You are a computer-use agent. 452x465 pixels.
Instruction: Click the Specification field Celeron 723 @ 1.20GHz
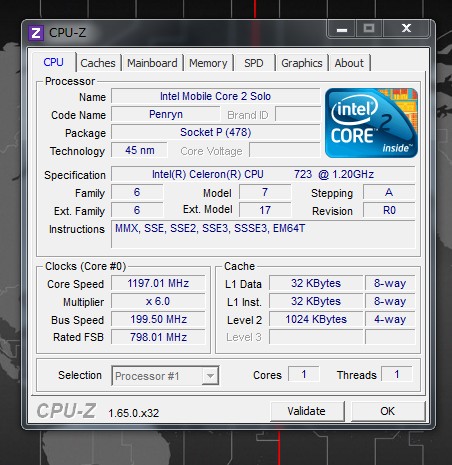(263, 174)
